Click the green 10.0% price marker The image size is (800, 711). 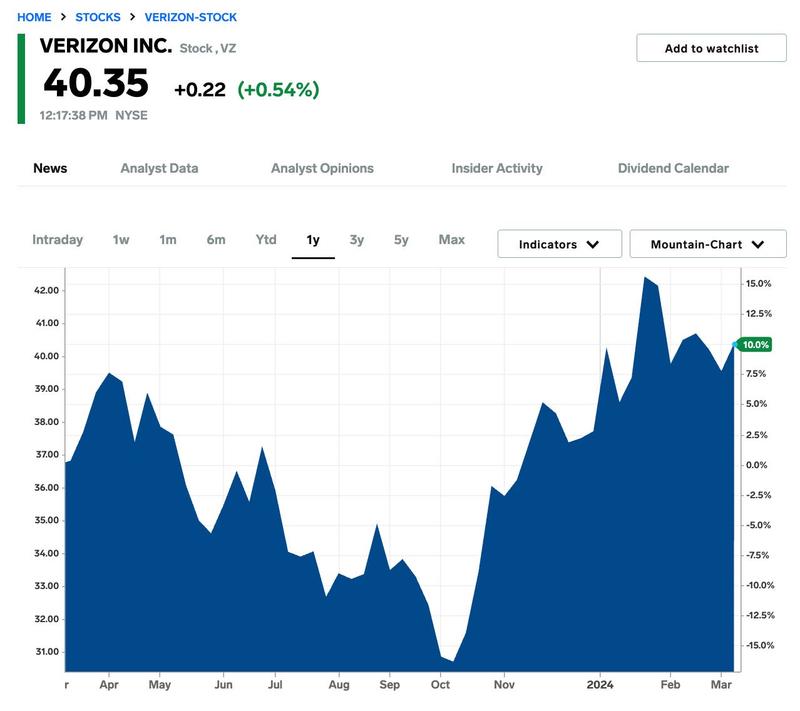[755, 345]
